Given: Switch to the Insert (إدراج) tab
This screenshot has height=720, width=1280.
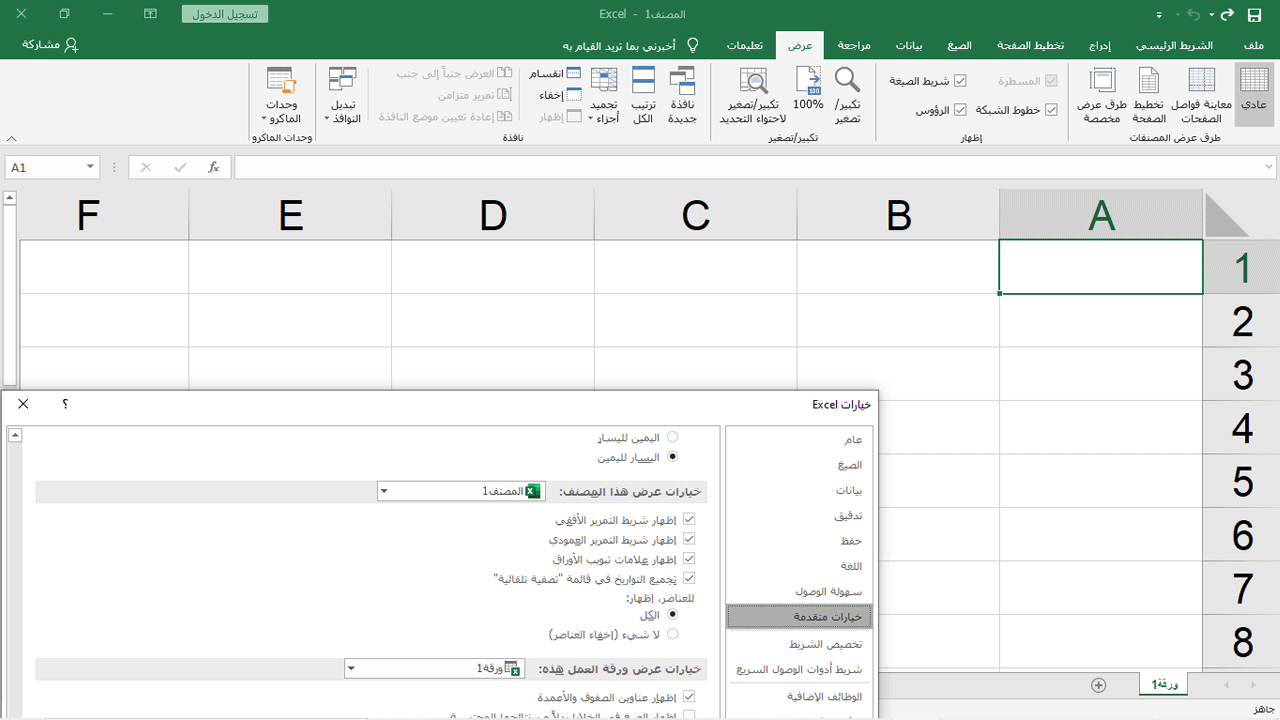Looking at the screenshot, I should click(x=1101, y=45).
